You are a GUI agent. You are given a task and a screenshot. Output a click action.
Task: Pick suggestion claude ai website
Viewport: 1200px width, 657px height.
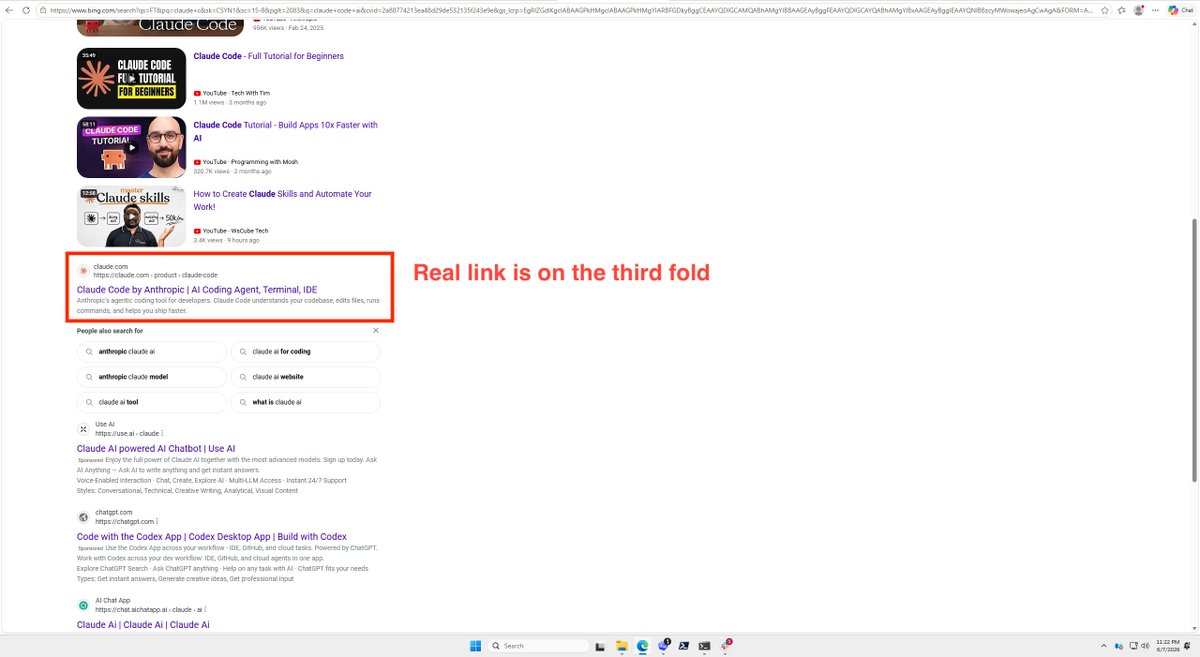[x=305, y=377]
